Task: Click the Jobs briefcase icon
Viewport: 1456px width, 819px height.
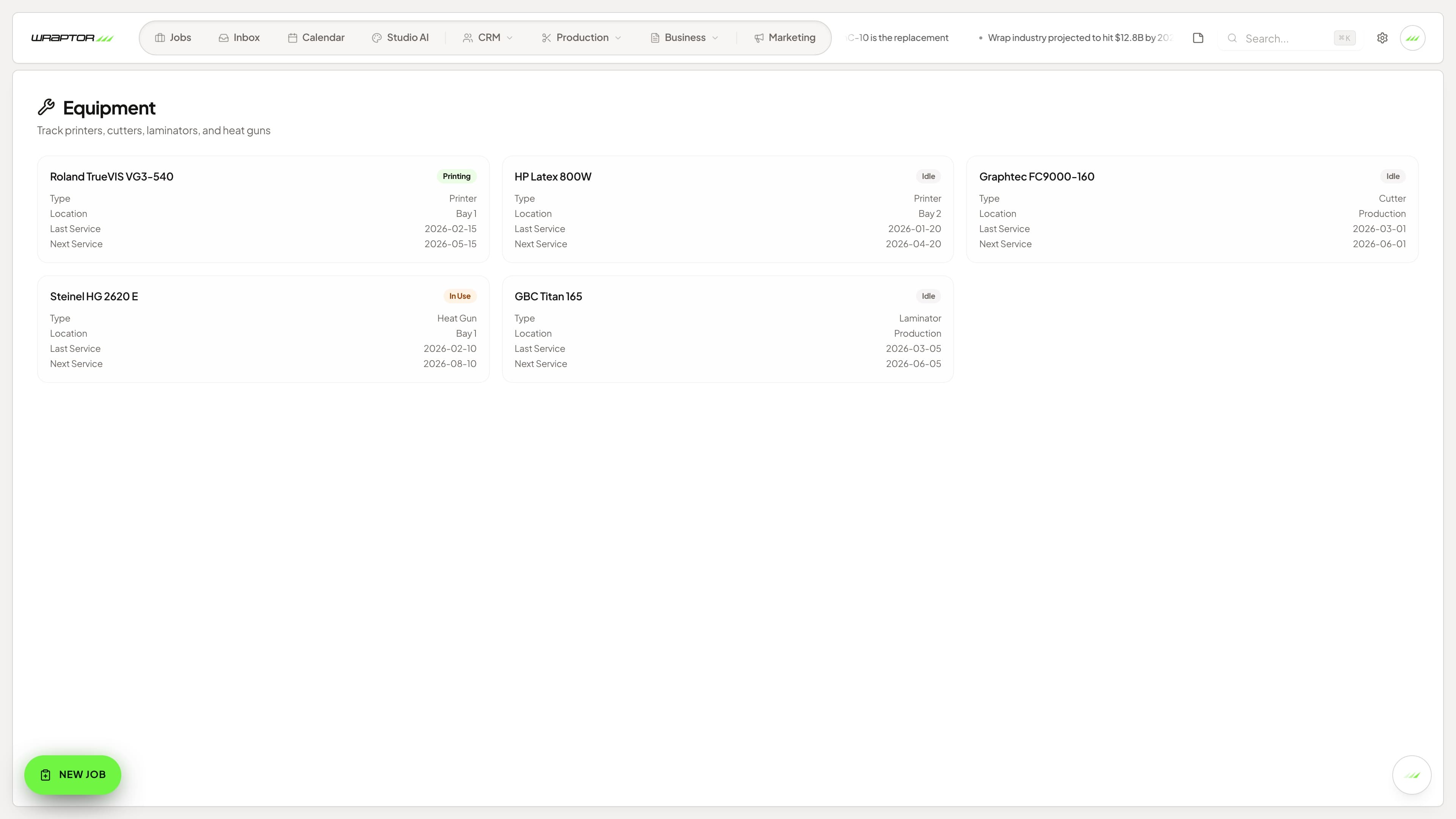Action: (x=160, y=38)
